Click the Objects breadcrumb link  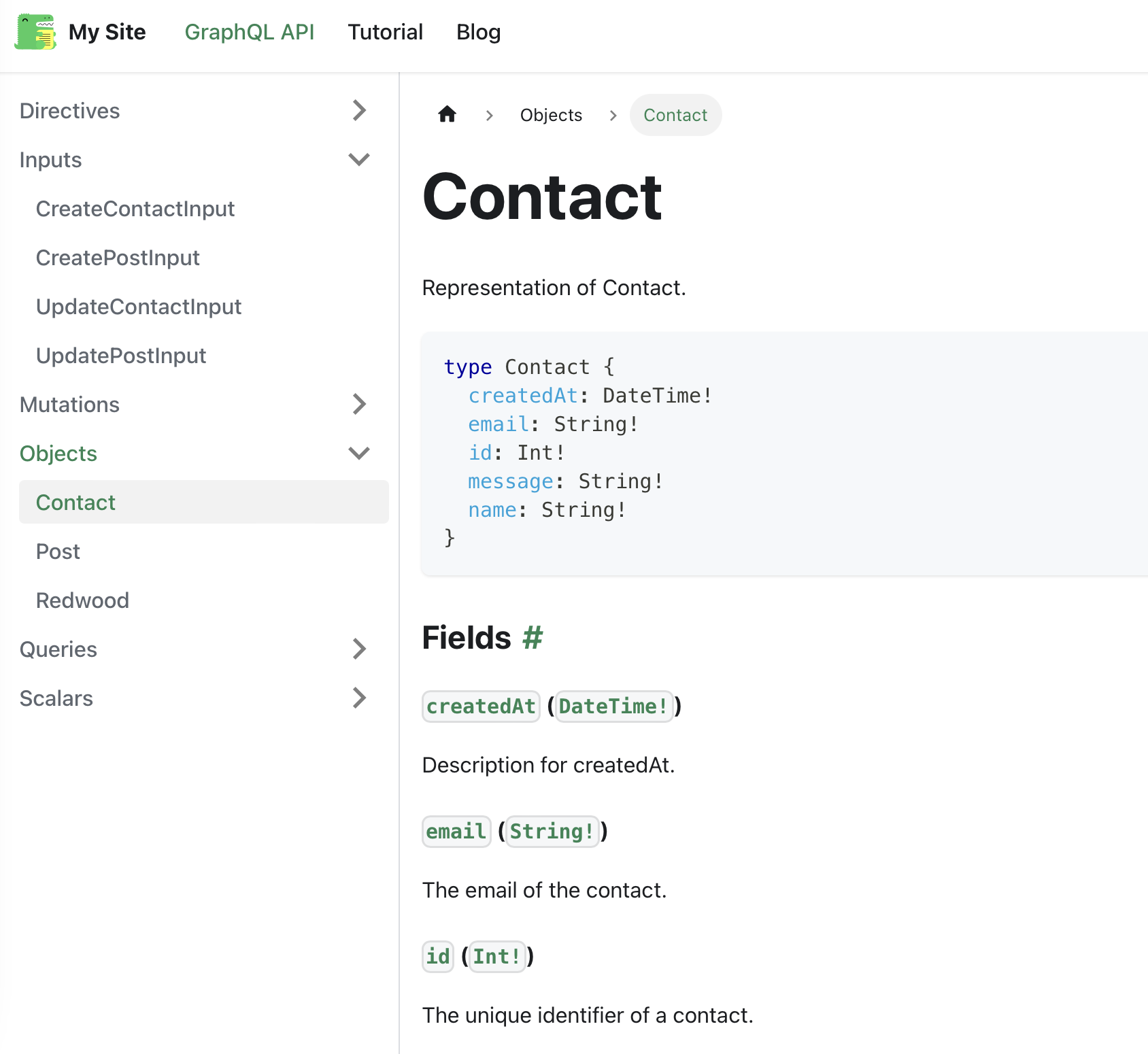point(551,114)
